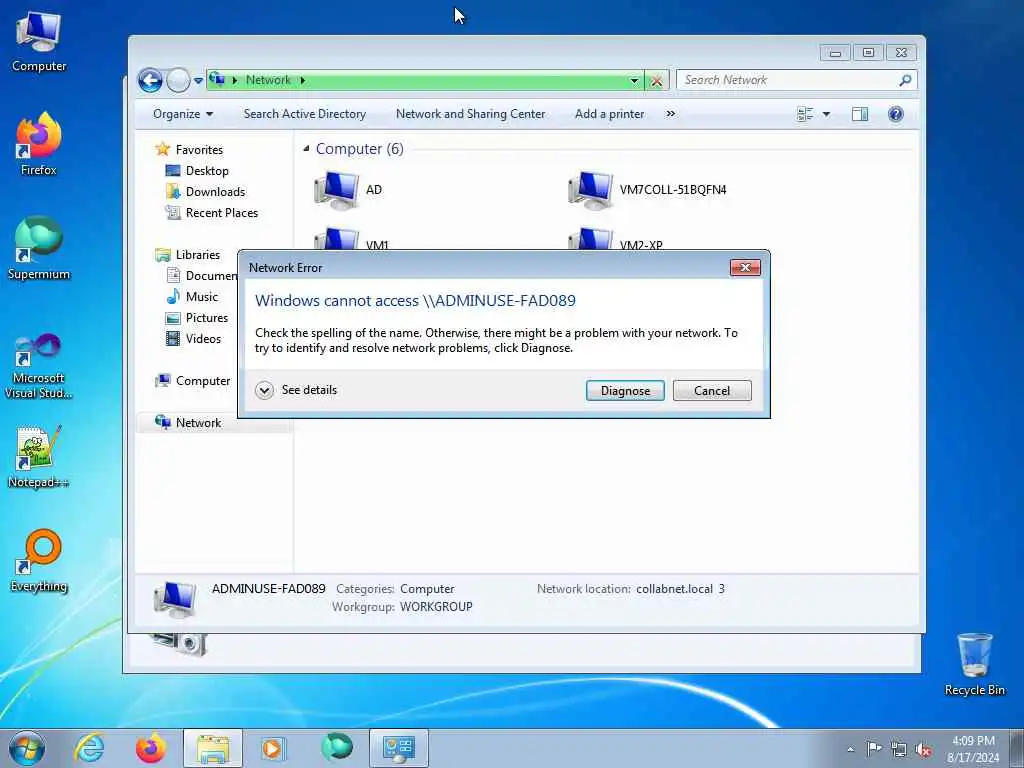
Task: Click Search Active Directory in toolbar
Action: [x=305, y=114]
